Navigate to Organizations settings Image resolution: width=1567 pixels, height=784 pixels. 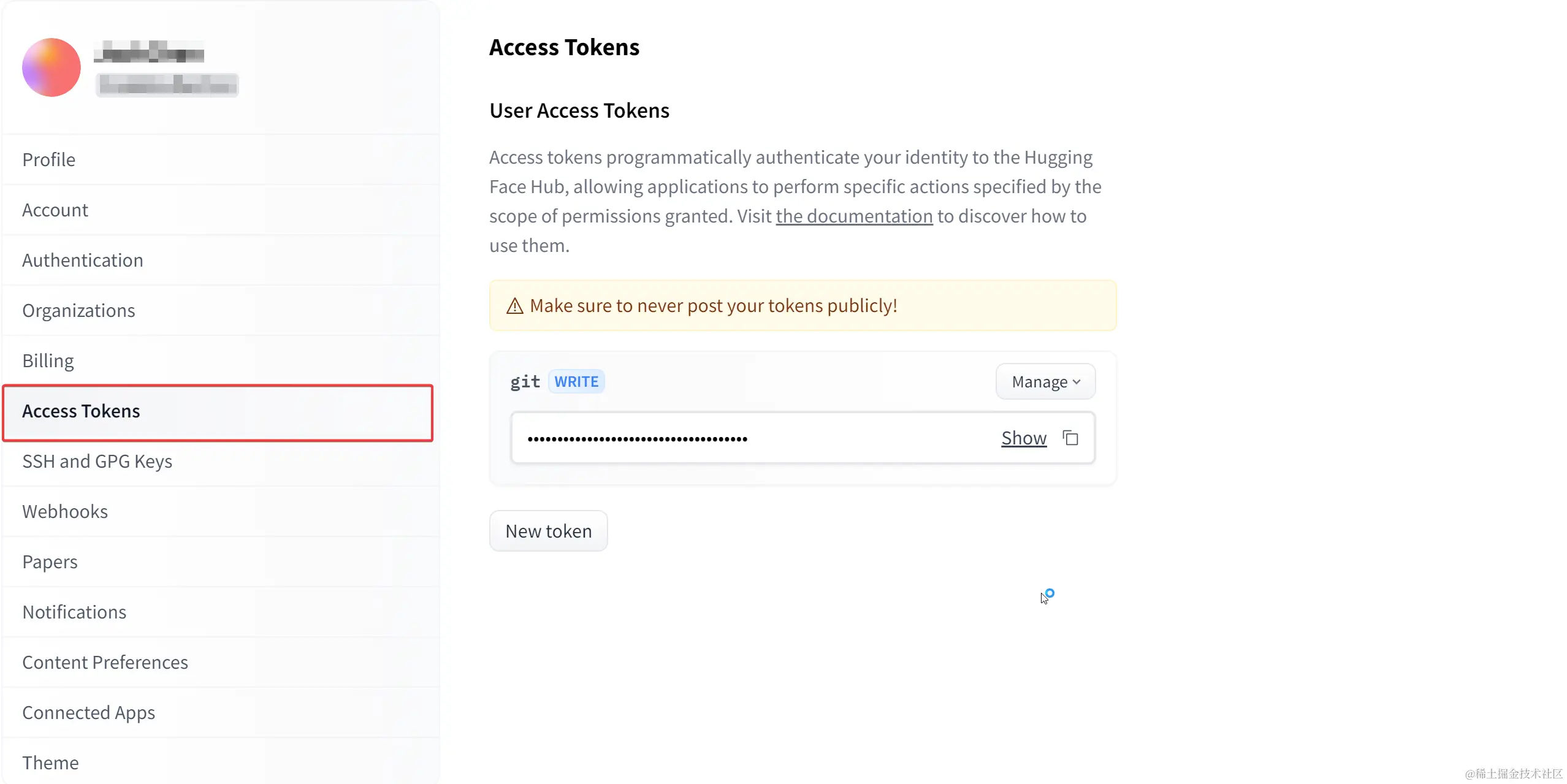pos(78,310)
